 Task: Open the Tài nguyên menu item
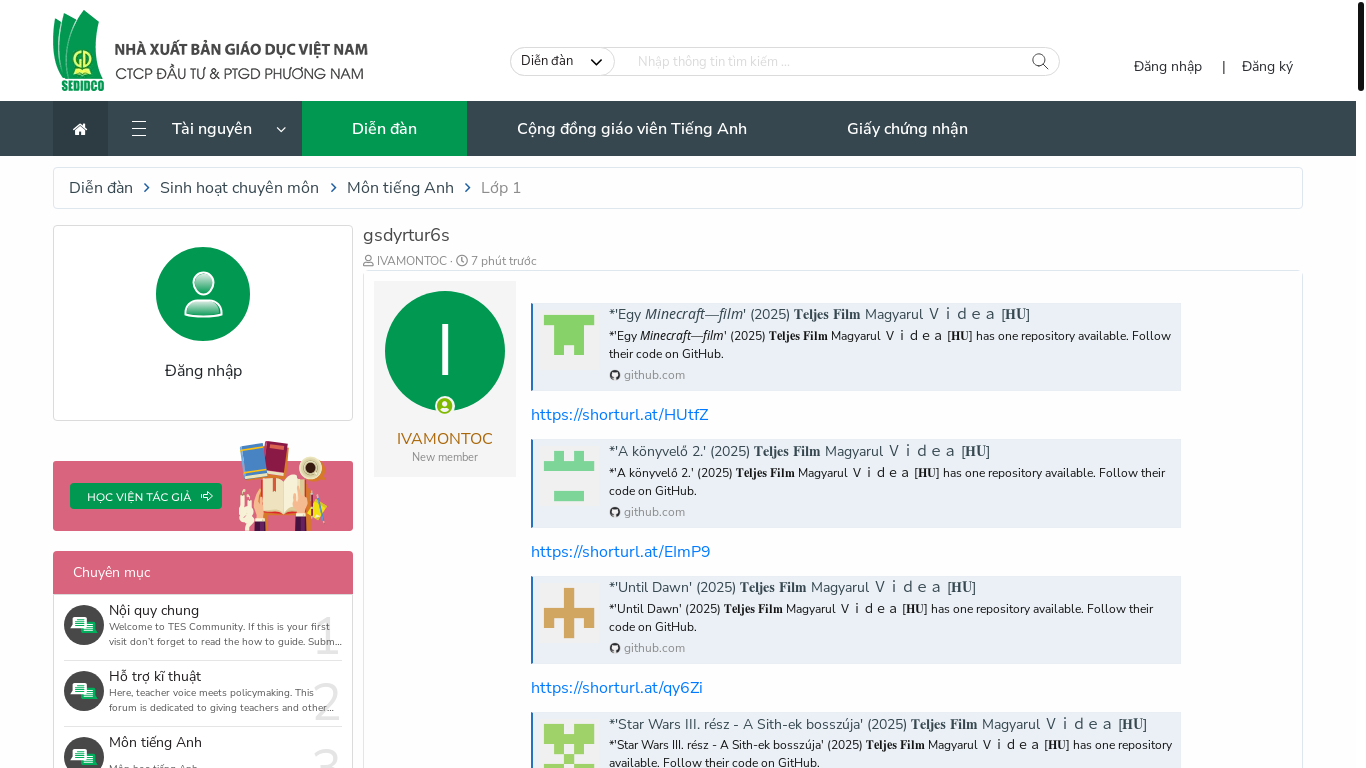[x=212, y=129]
